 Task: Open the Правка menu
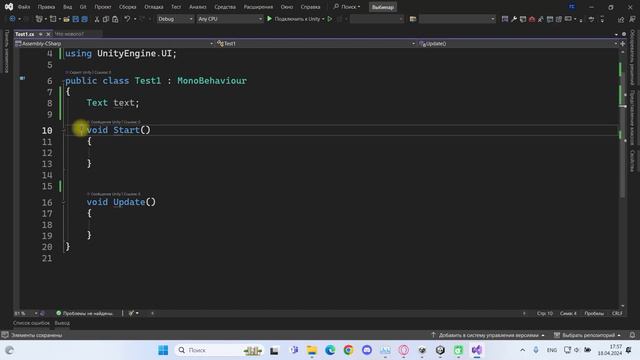[46, 7]
